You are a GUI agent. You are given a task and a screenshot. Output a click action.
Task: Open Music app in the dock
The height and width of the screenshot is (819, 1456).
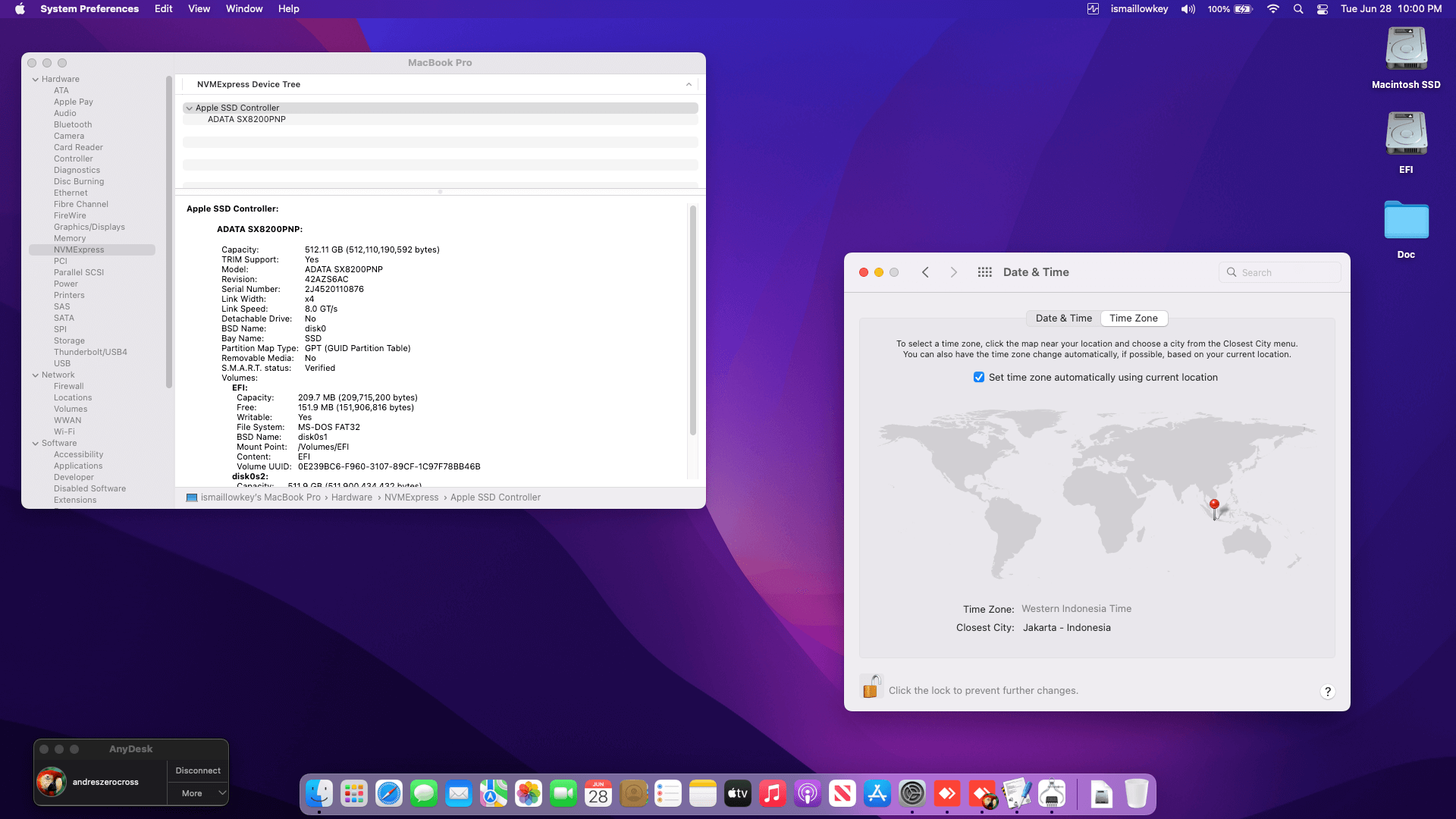pos(773,794)
